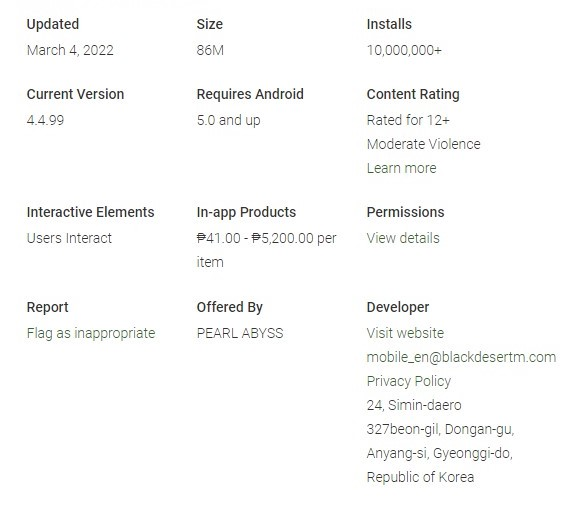Click the March 4, 2022 updated date
Screen dimensions: 585x516
pos(70,50)
